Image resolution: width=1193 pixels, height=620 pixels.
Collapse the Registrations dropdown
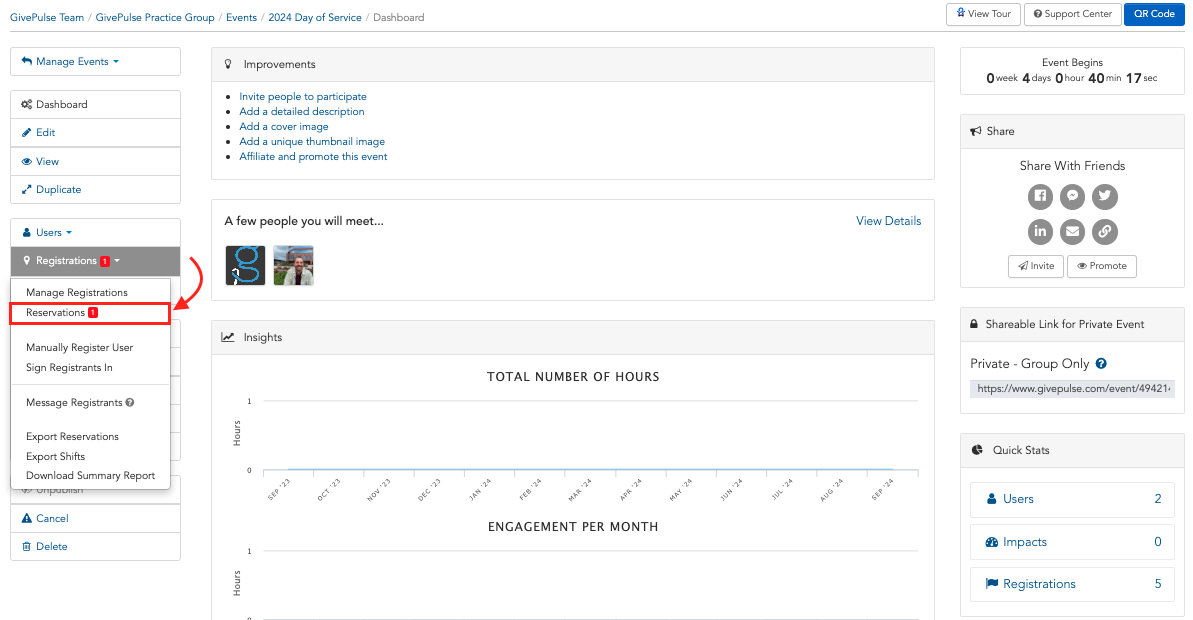(x=95, y=261)
